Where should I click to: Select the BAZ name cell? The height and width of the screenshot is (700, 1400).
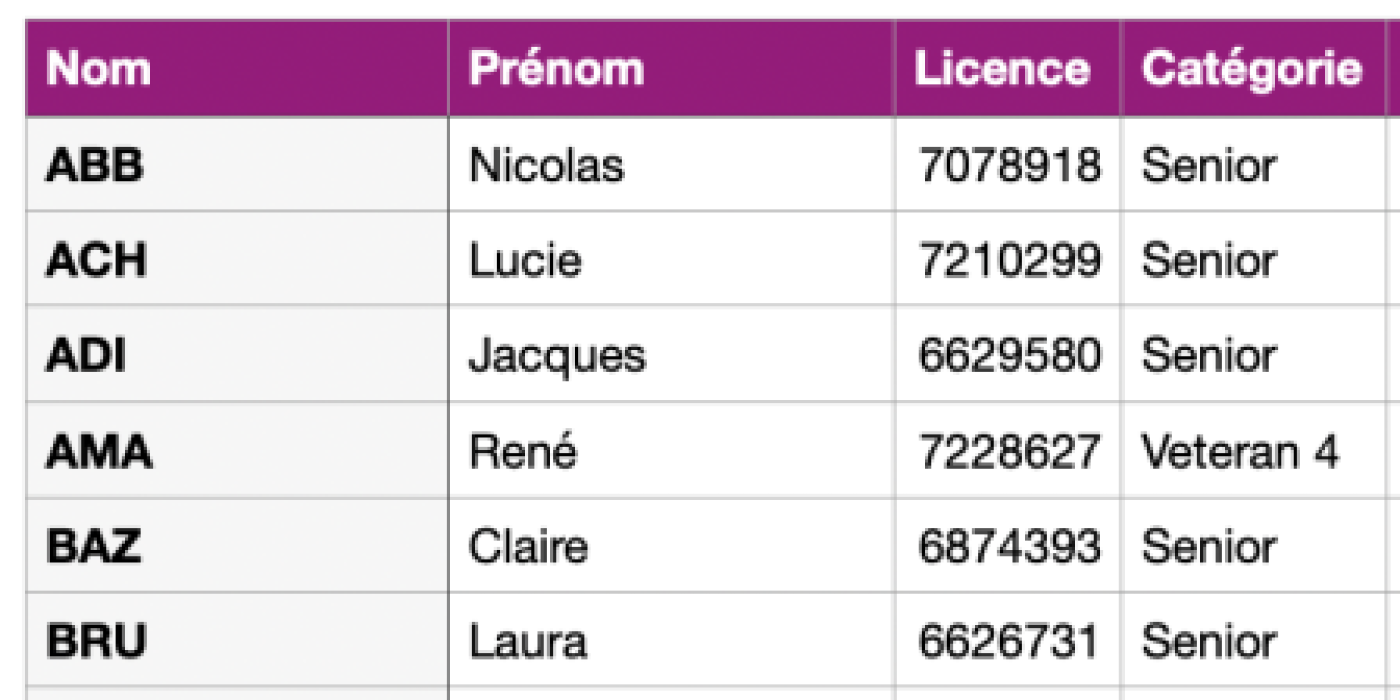[x=237, y=545]
